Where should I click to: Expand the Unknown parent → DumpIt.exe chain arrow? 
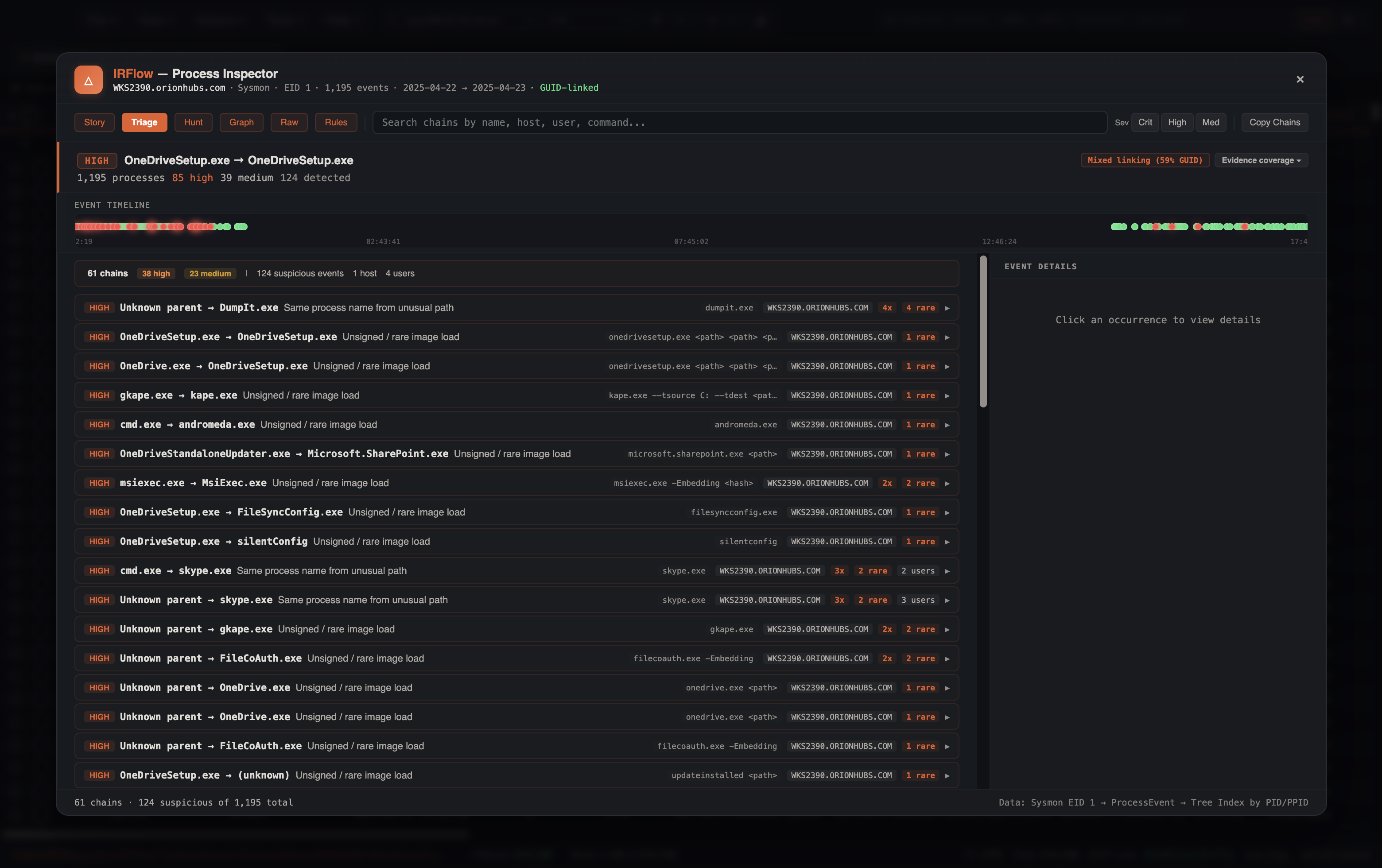pos(947,308)
